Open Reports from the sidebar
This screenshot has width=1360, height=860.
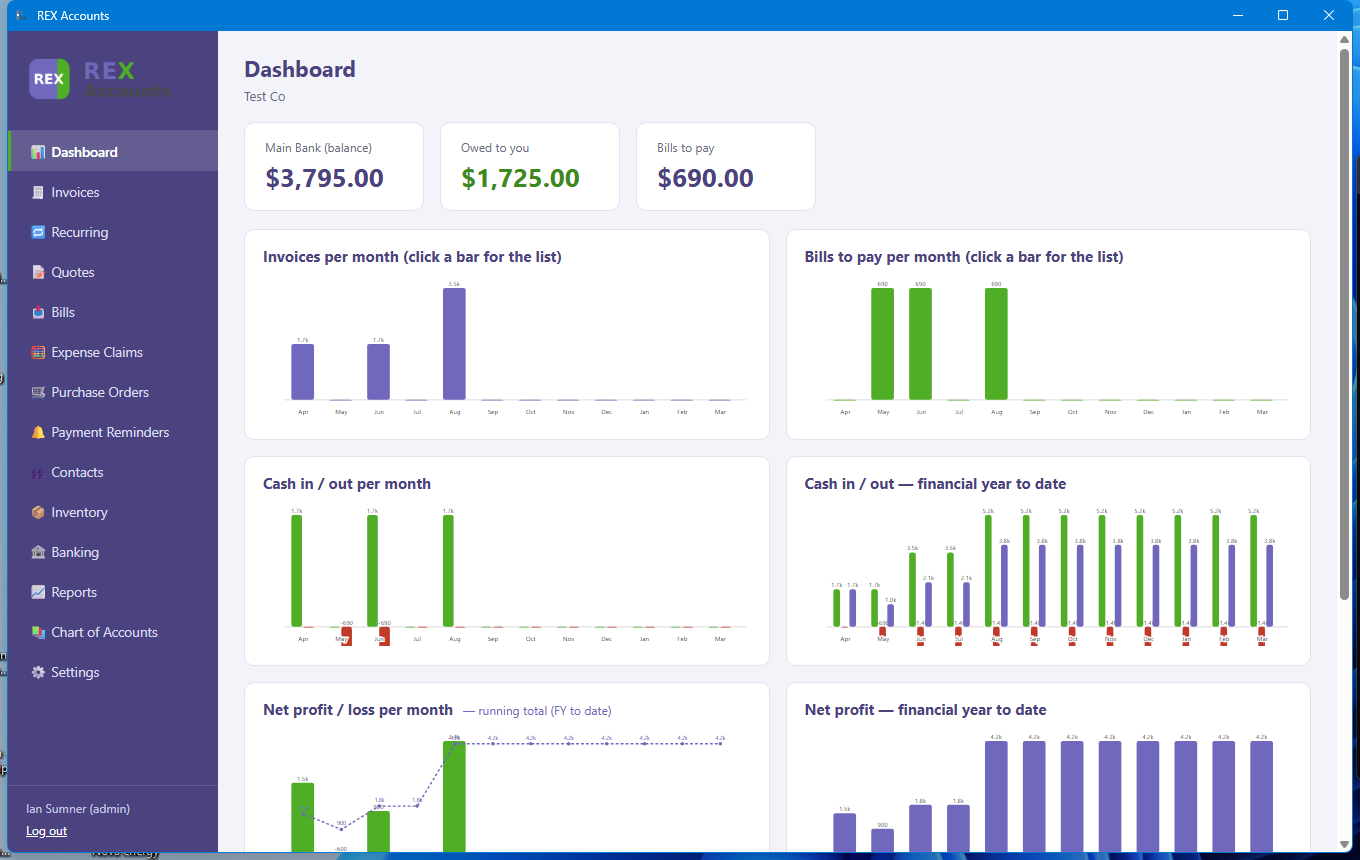(113, 592)
